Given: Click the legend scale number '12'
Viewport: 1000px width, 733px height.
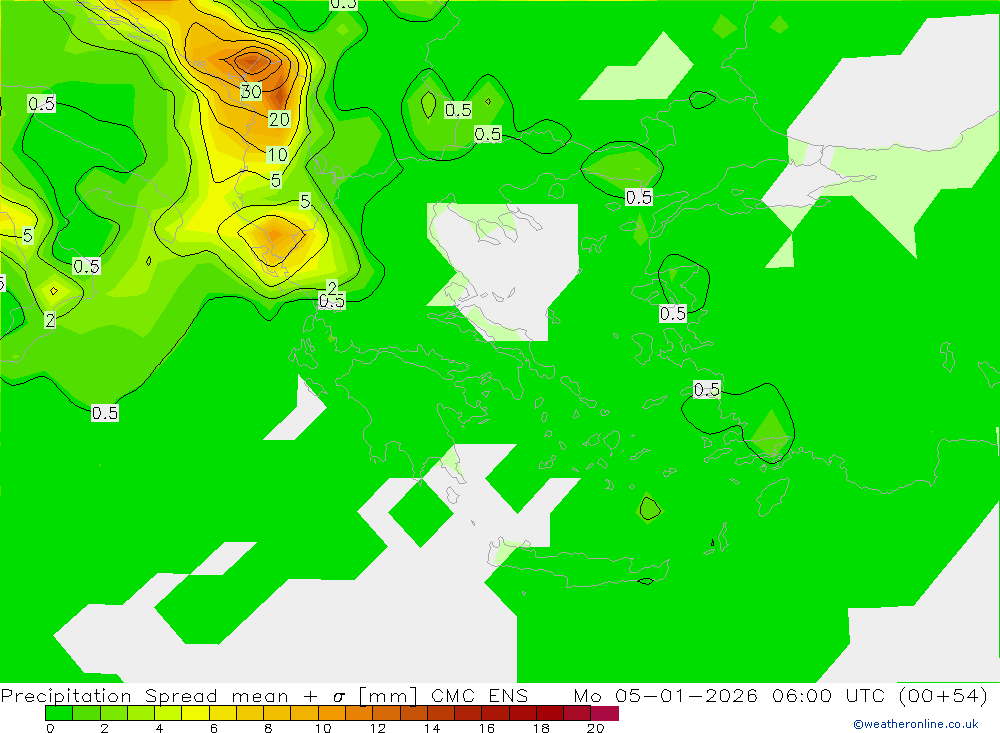Looking at the screenshot, I should point(378,728).
